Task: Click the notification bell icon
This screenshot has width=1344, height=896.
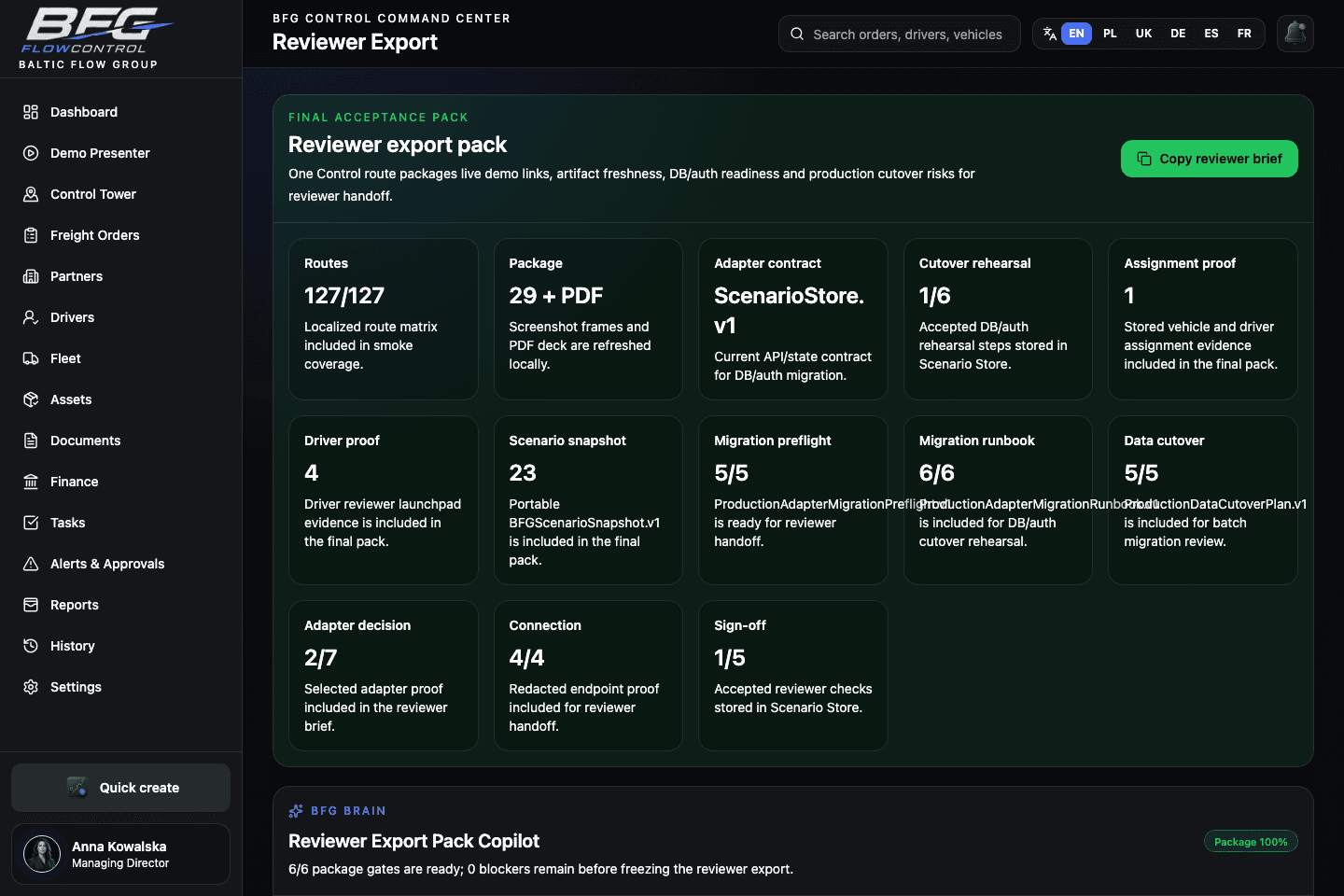Action: [x=1295, y=34]
